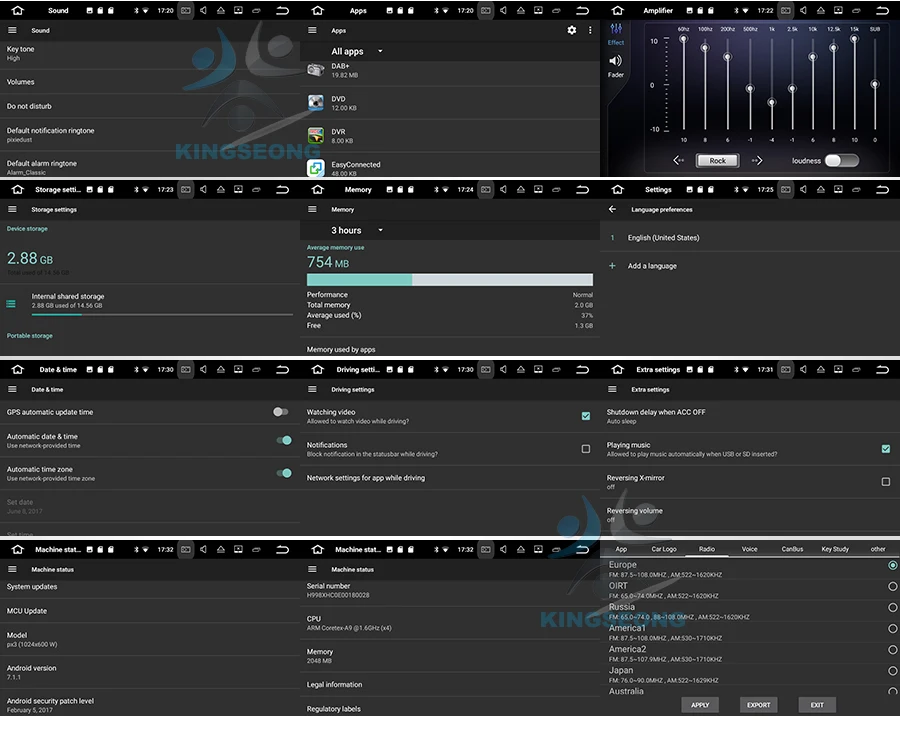Switch to the CanBus tab
The width and height of the screenshot is (900, 737).
[792, 549]
